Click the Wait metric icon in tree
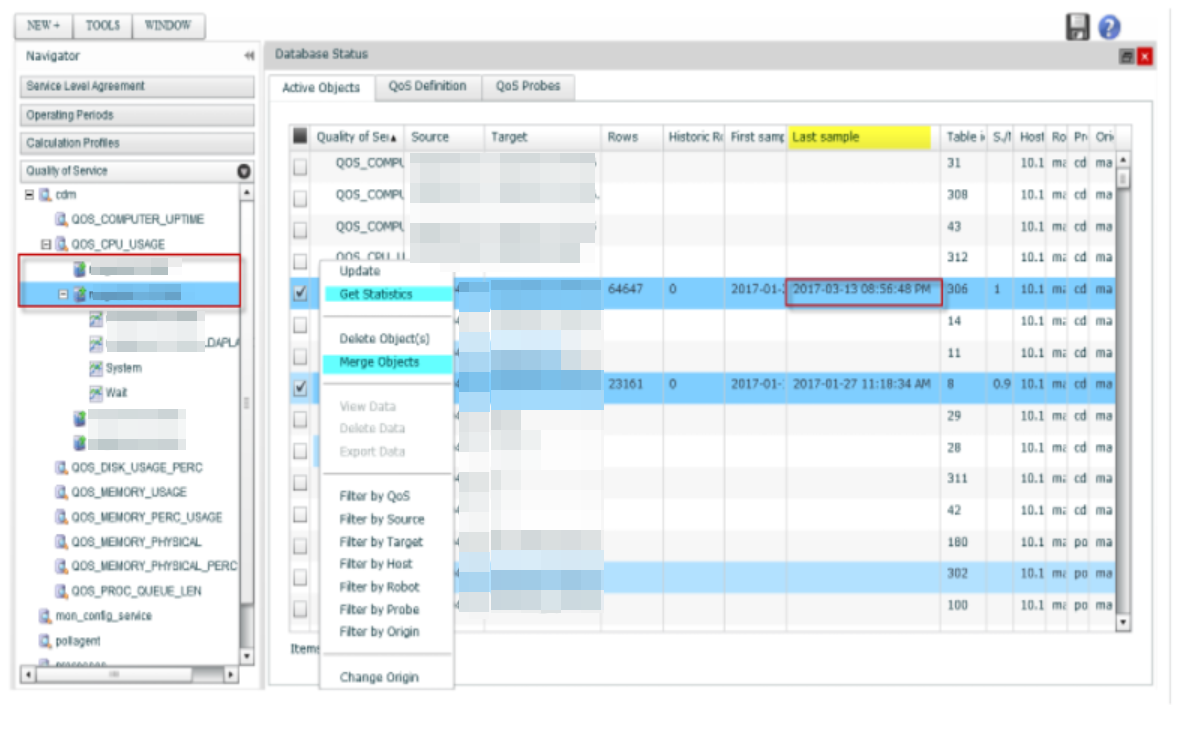This screenshot has height=731, width=1197. tap(96, 393)
